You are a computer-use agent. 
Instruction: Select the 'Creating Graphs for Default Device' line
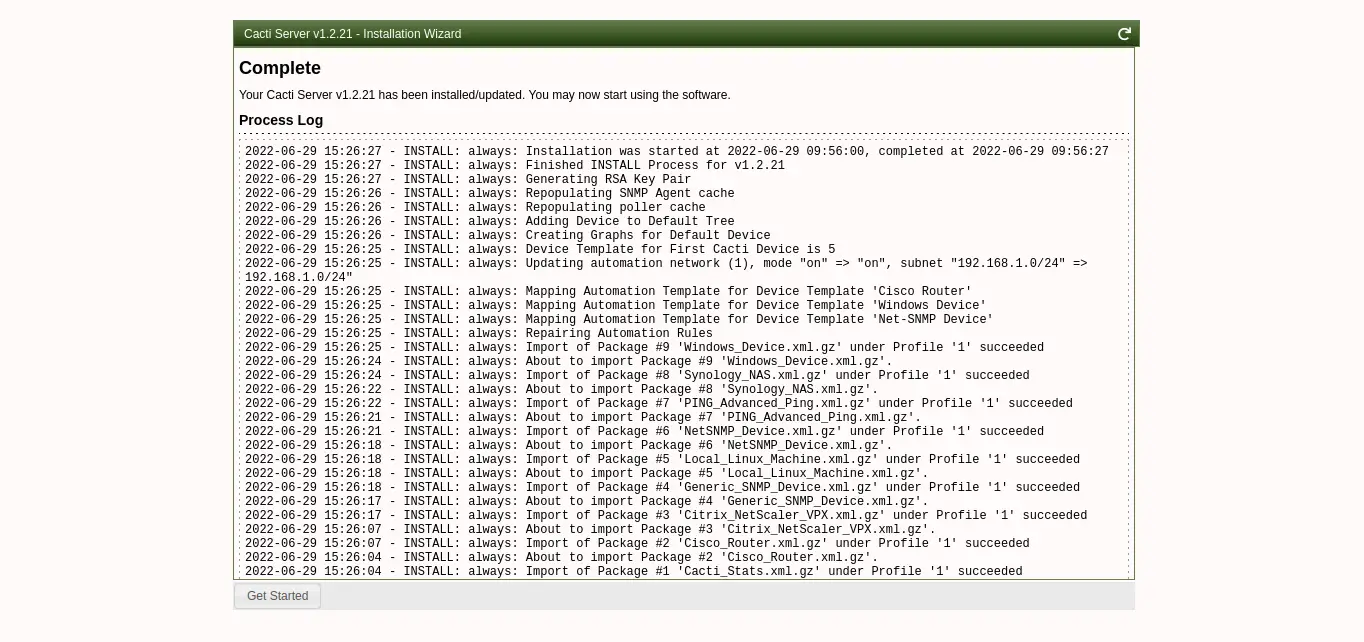pyautogui.click(x=507, y=236)
